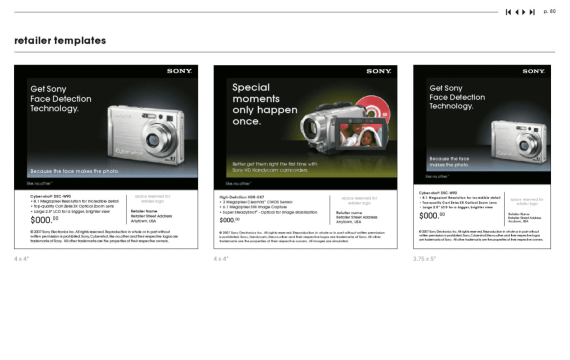Jump to the last page with the last-page arrow
This screenshot has height=360, width=570.
click(x=532, y=12)
